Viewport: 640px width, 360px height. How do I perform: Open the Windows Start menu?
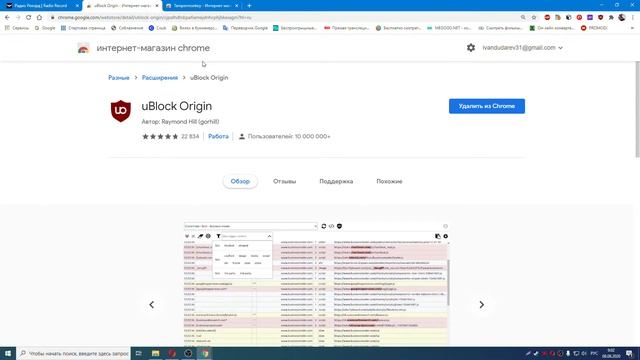(x=8, y=353)
